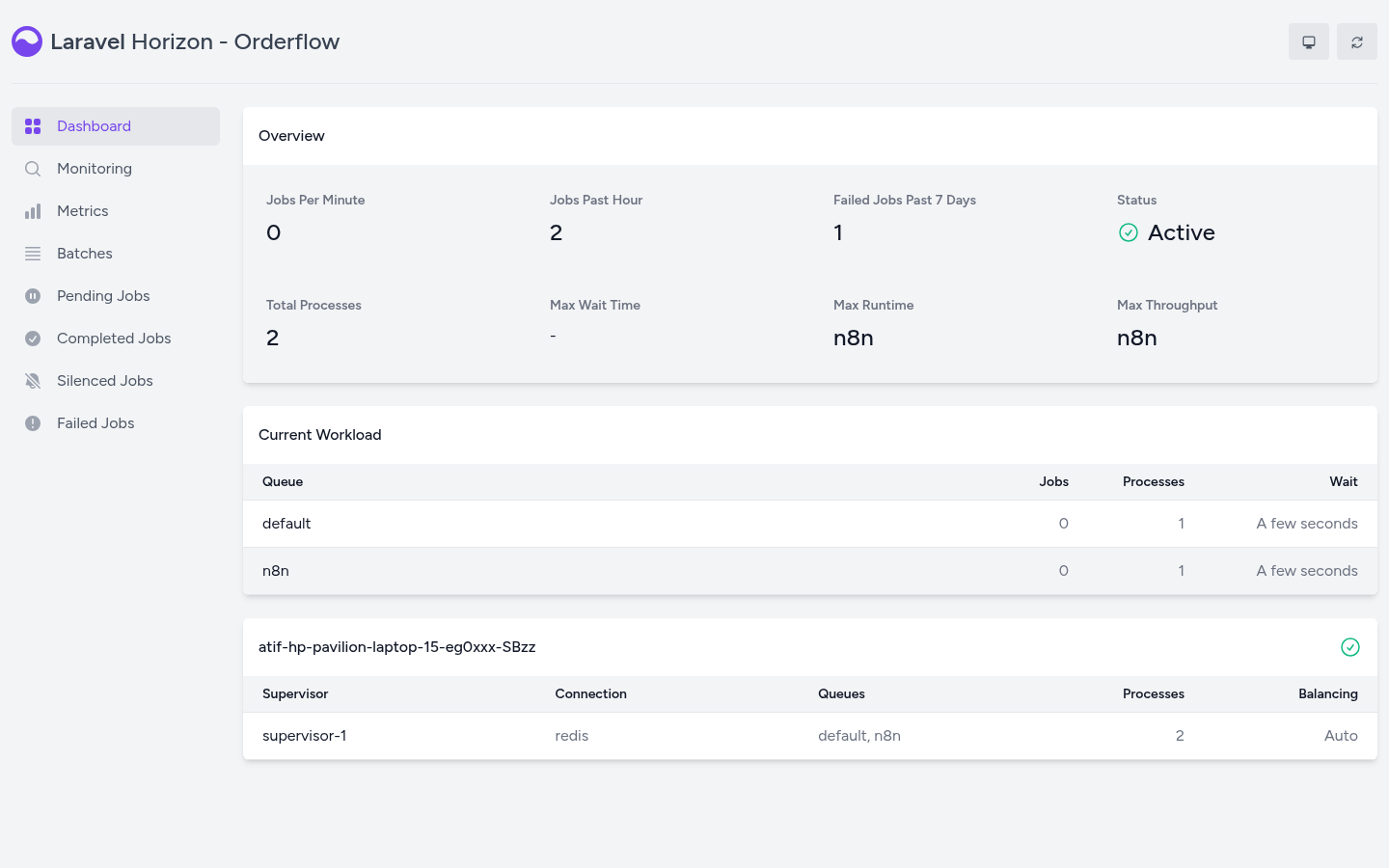Click the Silenced Jobs muted bell icon
1389x868 pixels.
33,381
